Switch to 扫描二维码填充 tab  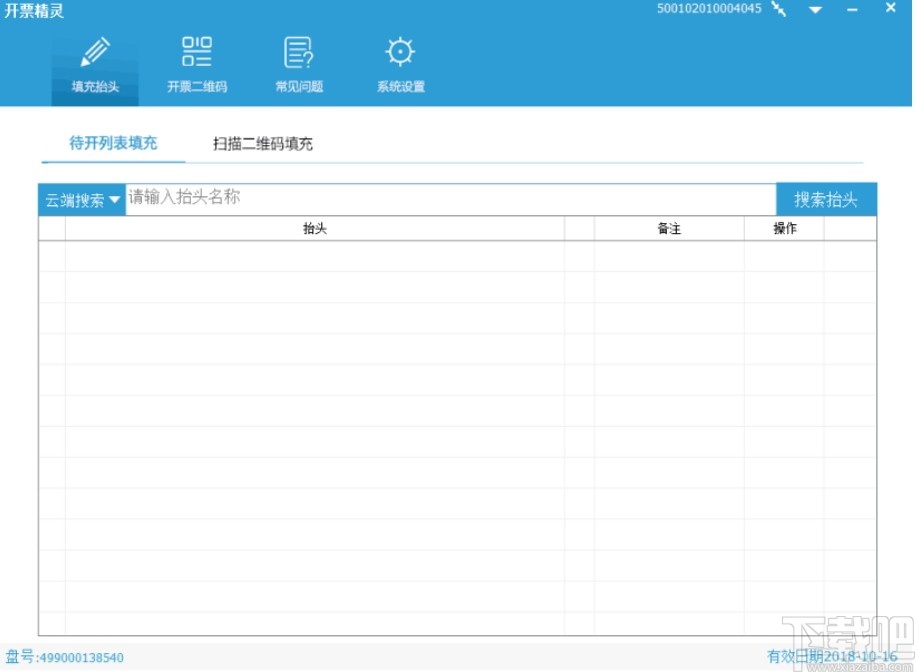[263, 144]
